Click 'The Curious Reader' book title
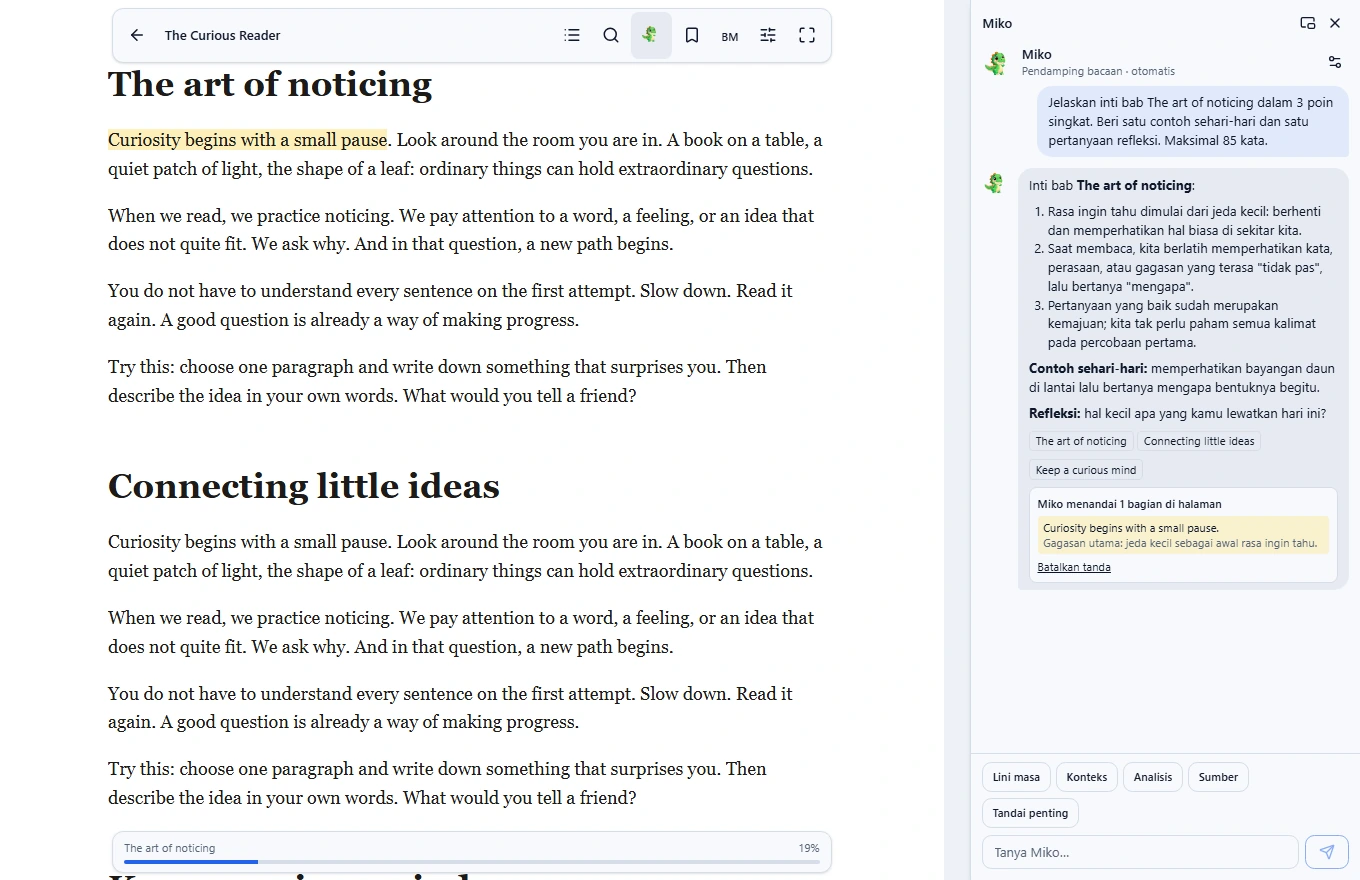This screenshot has width=1360, height=880. point(222,35)
